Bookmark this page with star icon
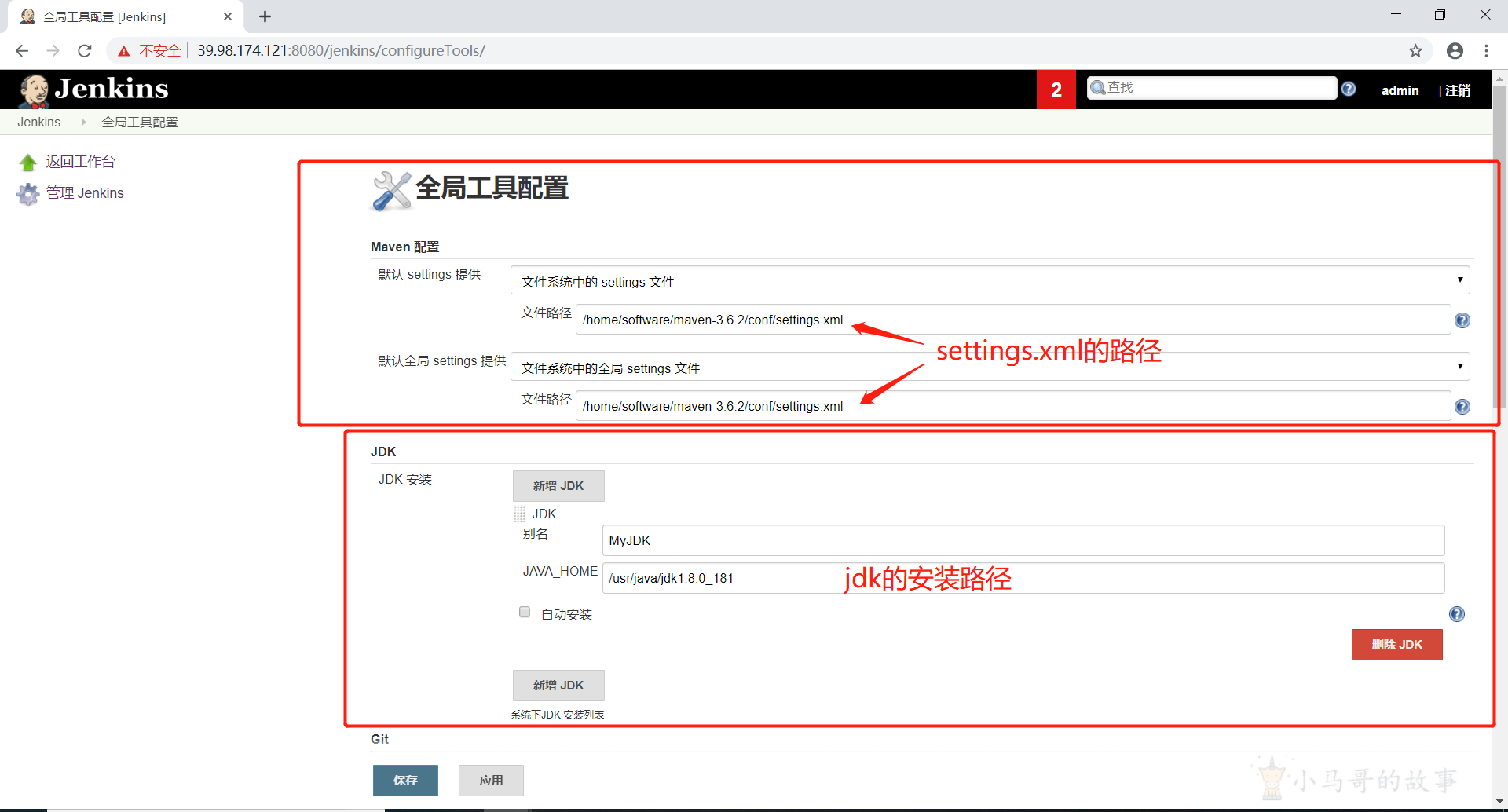1508x812 pixels. 1415,51
